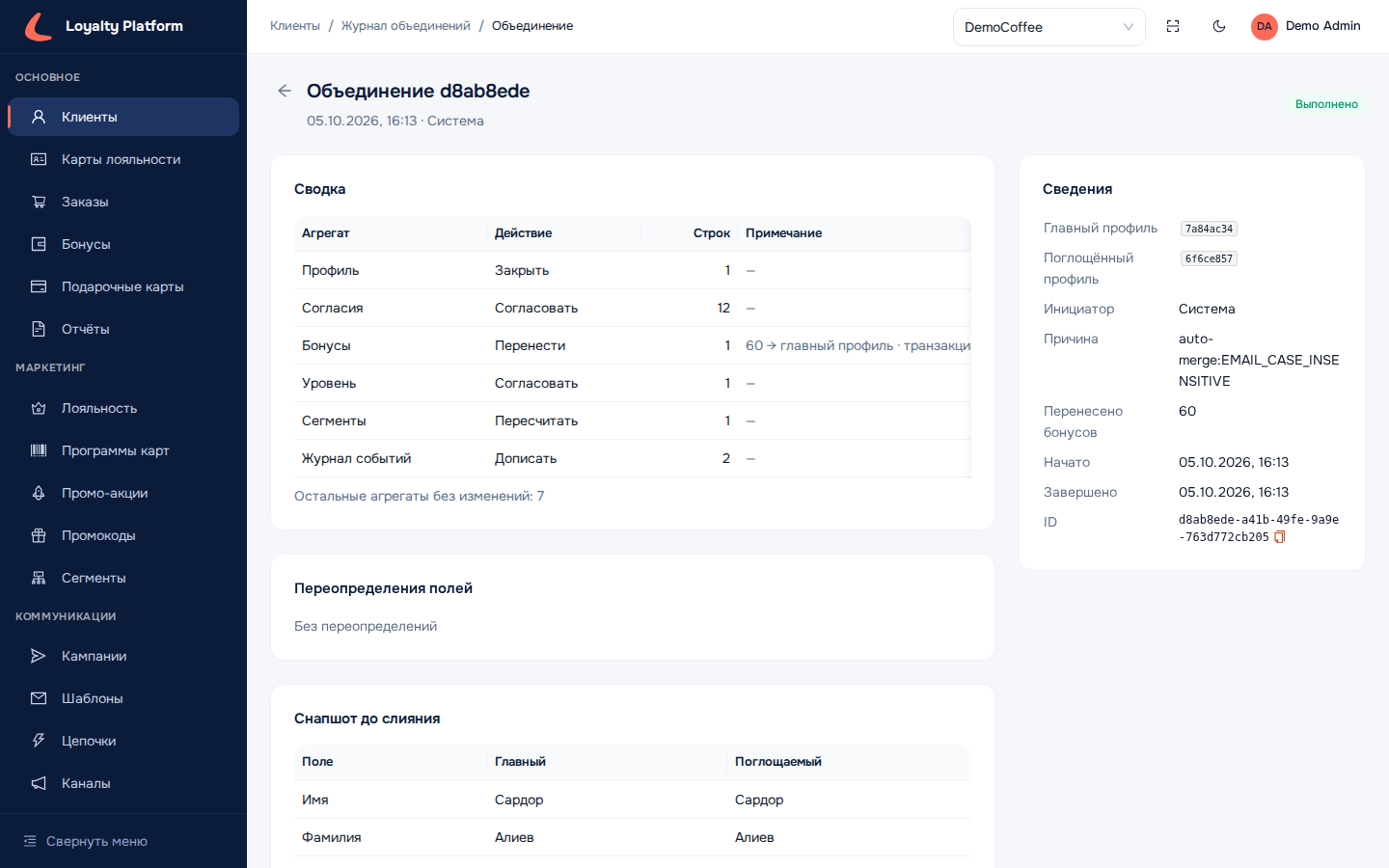Click the Выполнено status badge

click(1326, 104)
